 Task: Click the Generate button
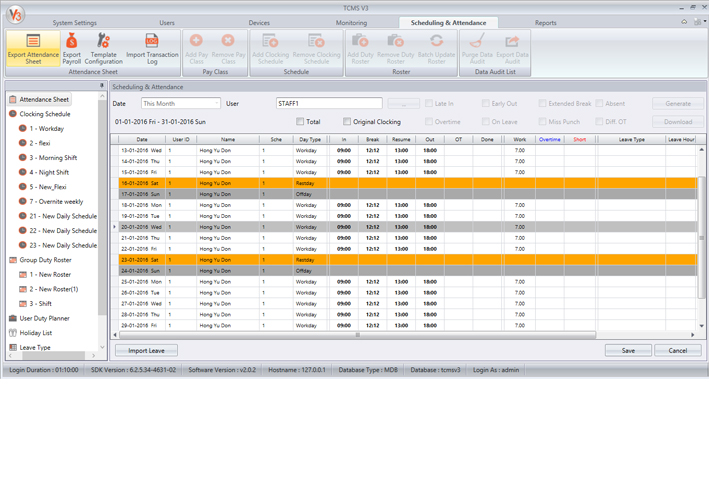(x=678, y=104)
